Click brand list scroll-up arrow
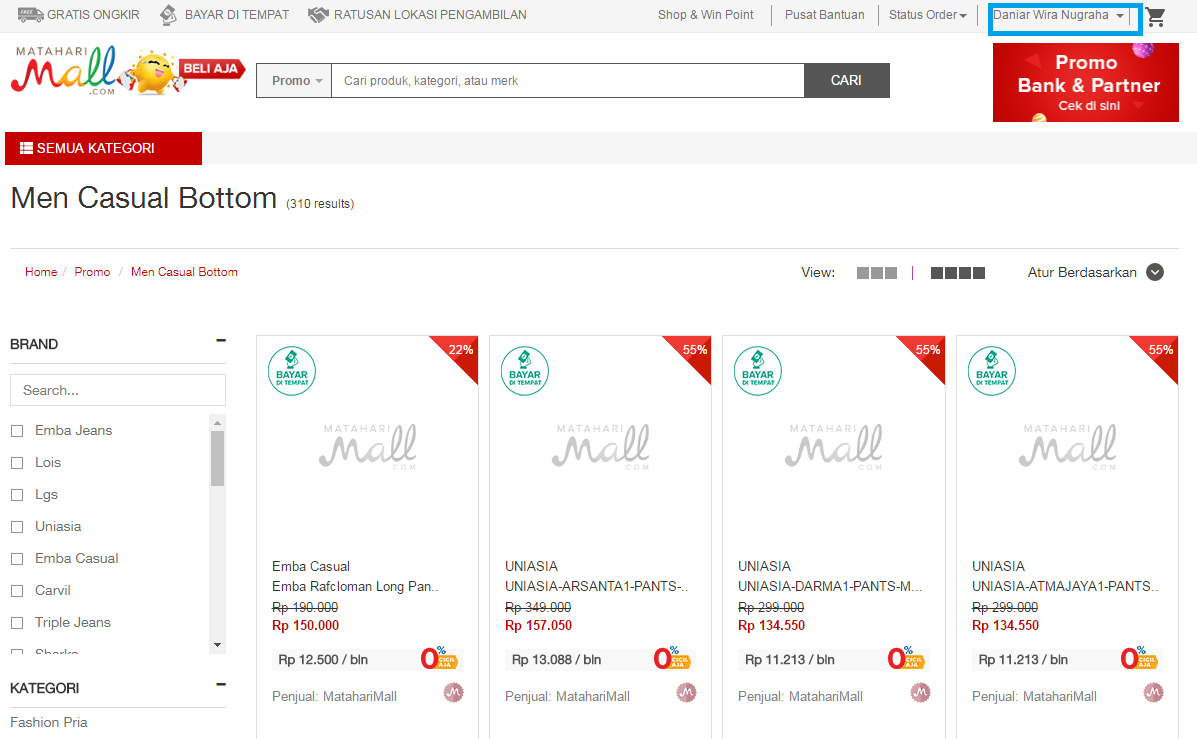Screen dimensions: 1197x739 point(218,423)
